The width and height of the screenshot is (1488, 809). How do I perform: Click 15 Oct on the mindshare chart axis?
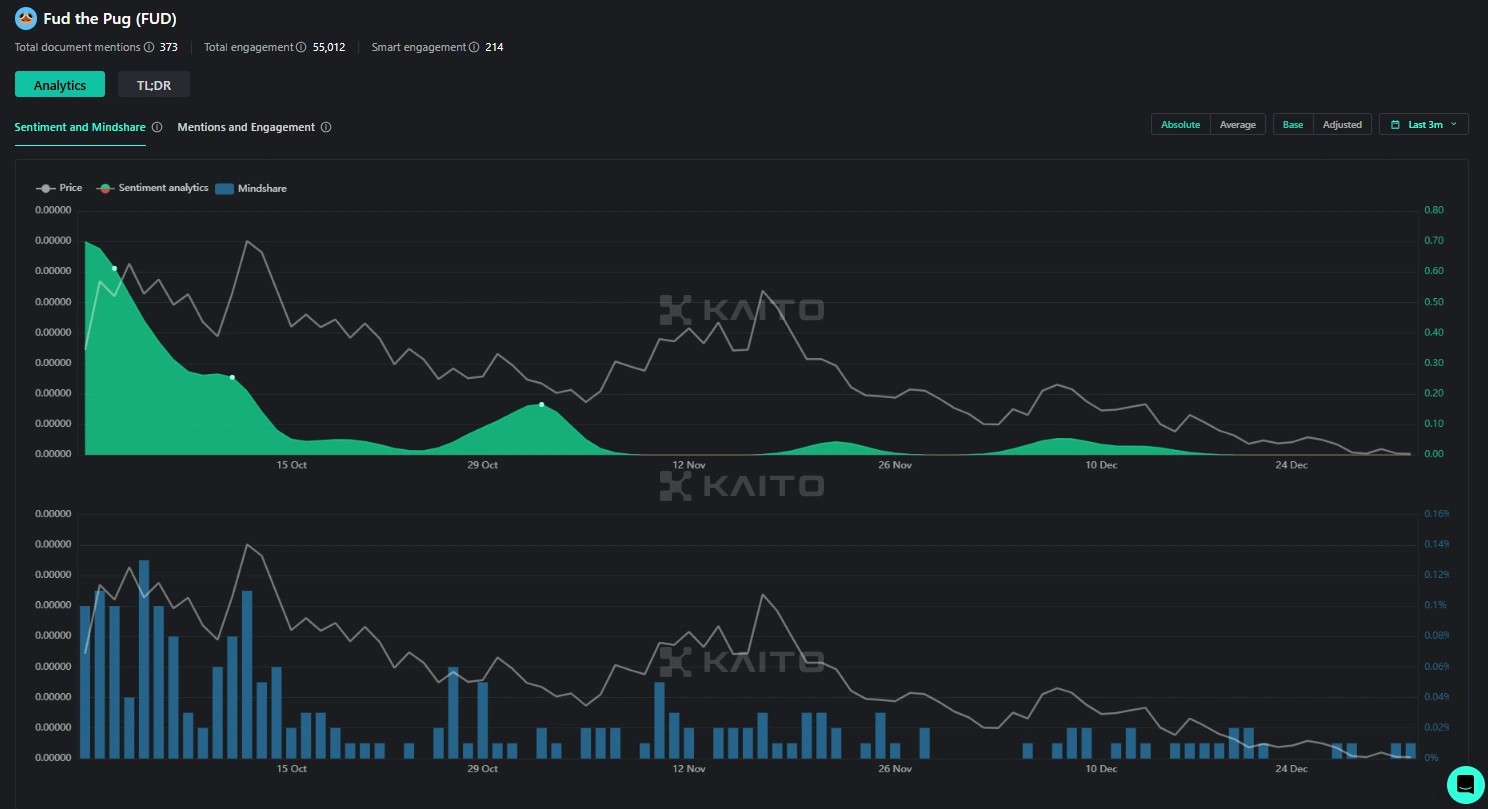click(291, 769)
